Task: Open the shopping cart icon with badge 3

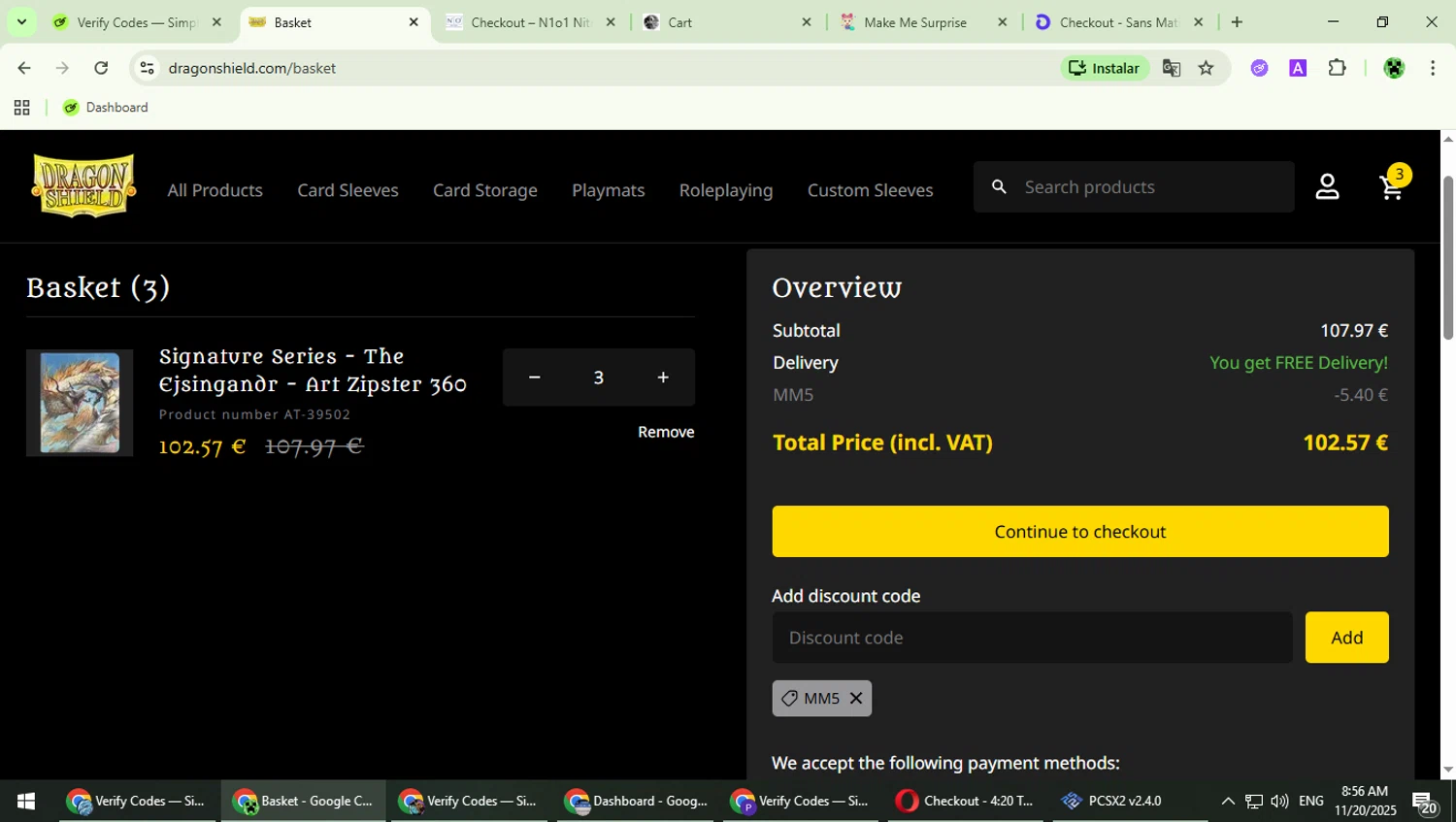Action: pos(1393,184)
